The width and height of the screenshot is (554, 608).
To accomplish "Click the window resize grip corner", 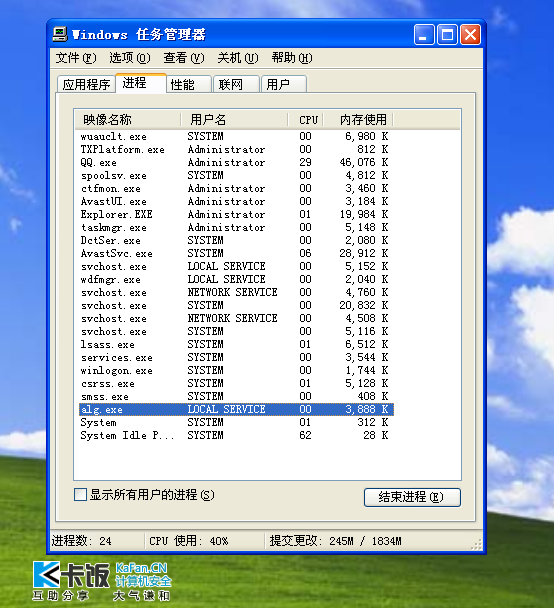I will coord(476,544).
